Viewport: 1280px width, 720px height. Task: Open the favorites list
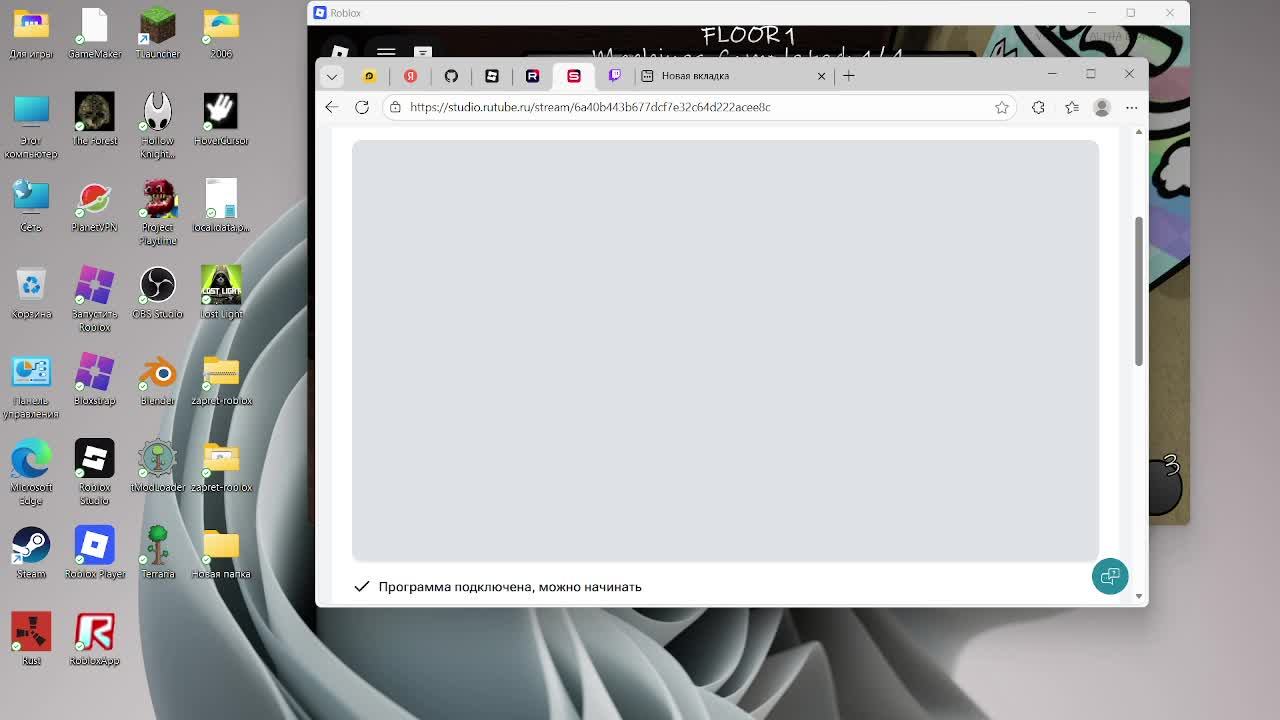click(x=1072, y=107)
